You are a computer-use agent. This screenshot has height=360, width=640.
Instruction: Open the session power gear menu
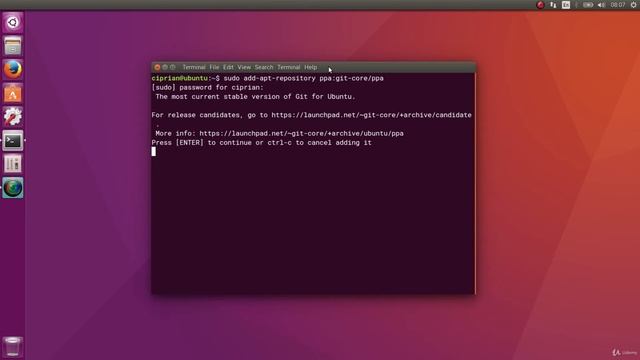click(x=634, y=5)
